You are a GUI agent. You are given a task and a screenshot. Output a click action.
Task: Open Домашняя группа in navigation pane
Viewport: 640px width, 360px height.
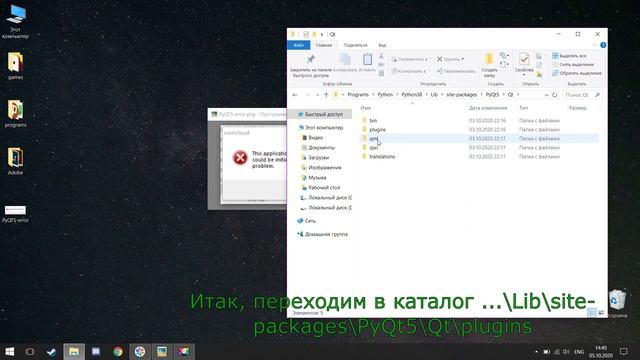coord(322,234)
